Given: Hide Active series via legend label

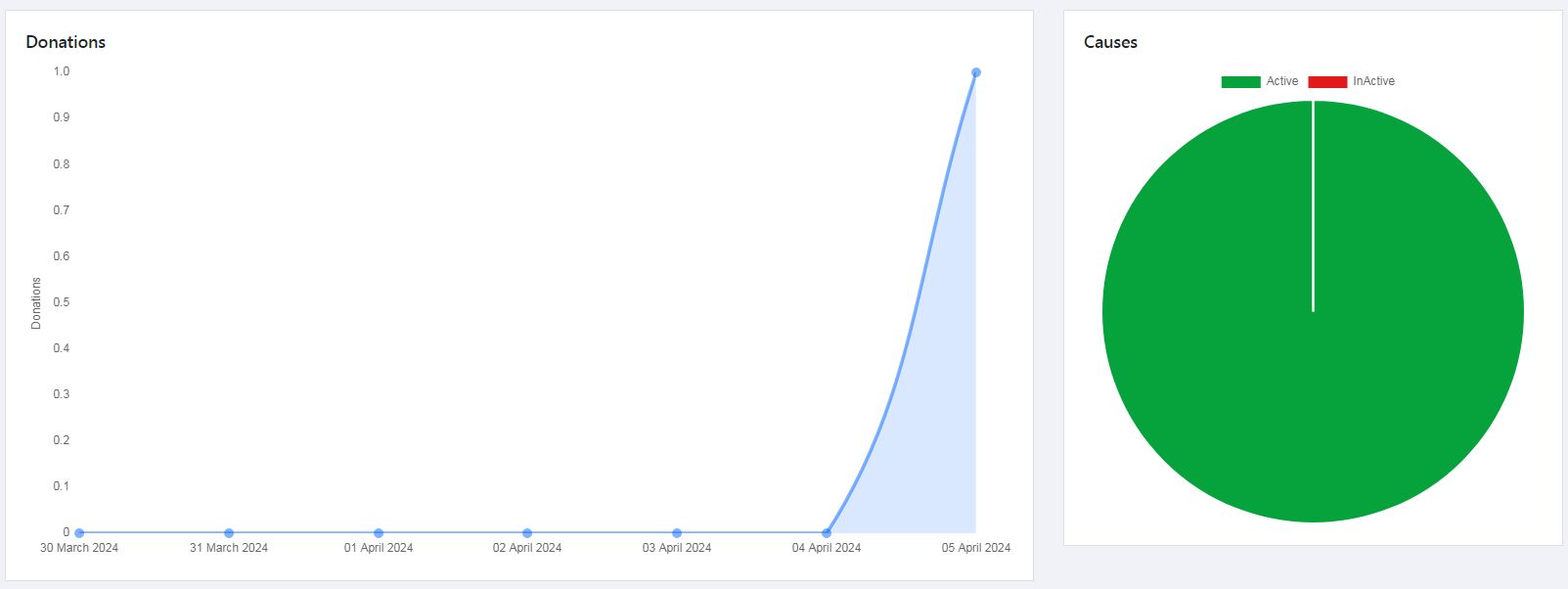Looking at the screenshot, I should coord(1282,81).
